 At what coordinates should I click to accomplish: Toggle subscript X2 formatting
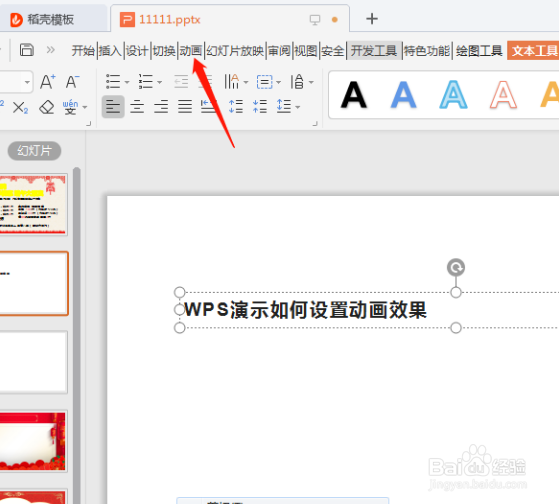[x=20, y=107]
